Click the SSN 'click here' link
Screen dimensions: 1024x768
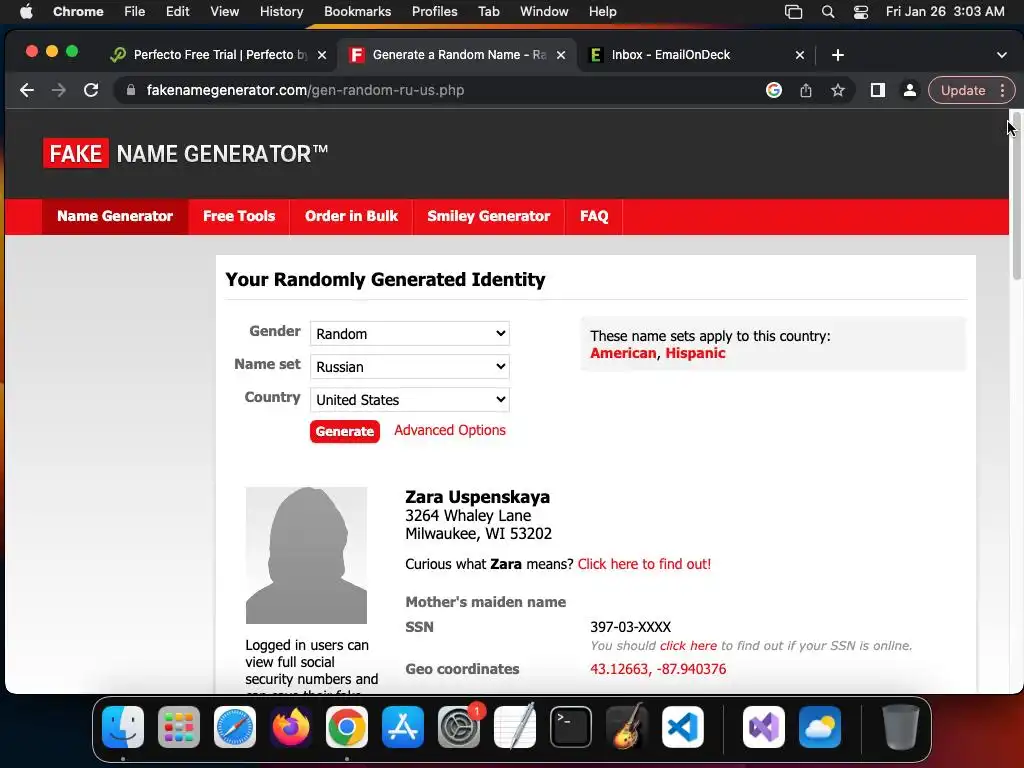coord(688,645)
